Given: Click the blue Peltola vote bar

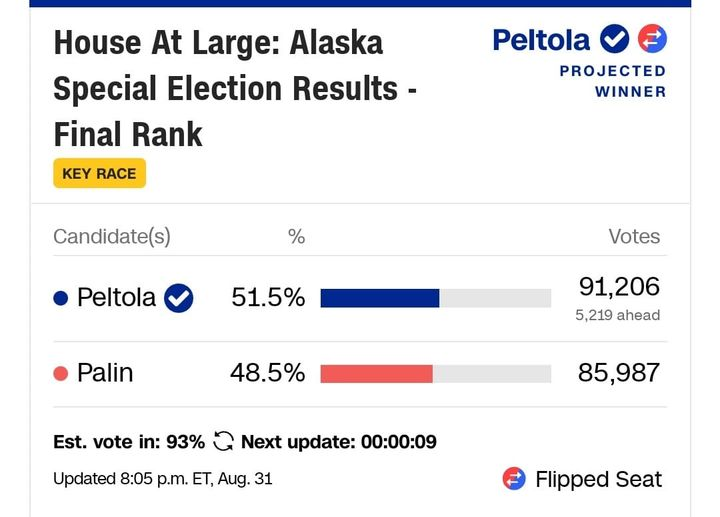Looking at the screenshot, I should click(380, 298).
